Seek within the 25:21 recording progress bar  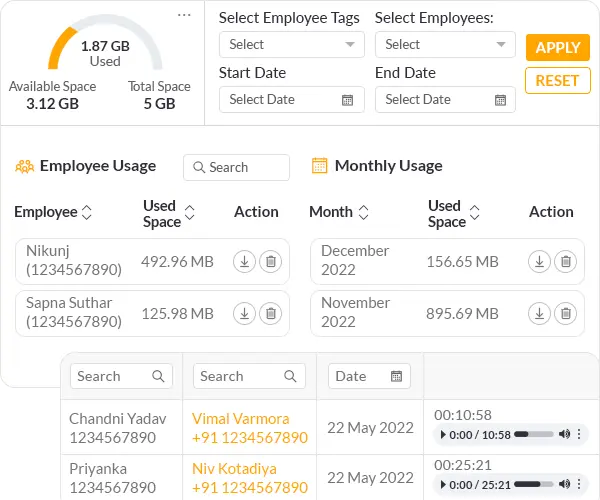(x=533, y=484)
